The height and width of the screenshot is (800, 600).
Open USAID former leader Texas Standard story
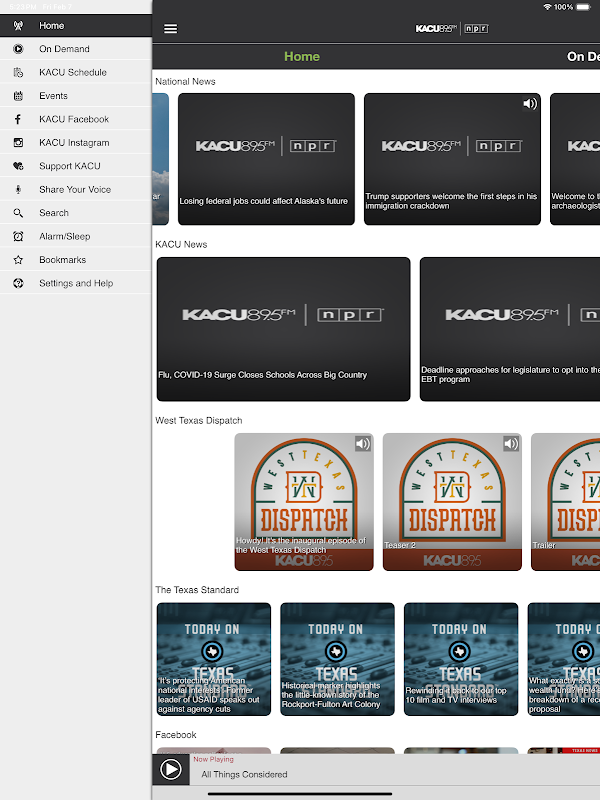pyautogui.click(x=214, y=659)
